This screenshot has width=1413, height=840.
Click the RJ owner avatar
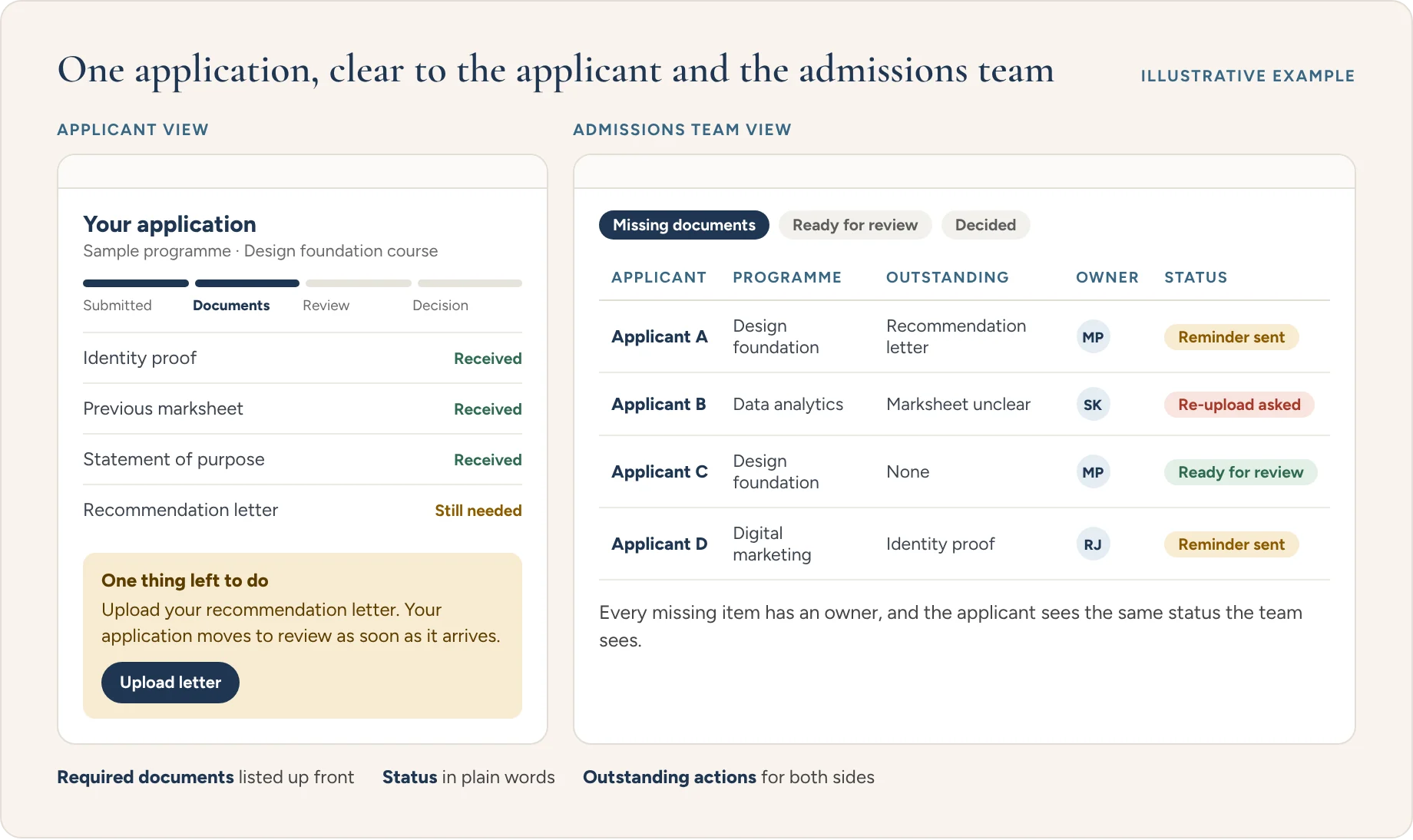click(1093, 544)
